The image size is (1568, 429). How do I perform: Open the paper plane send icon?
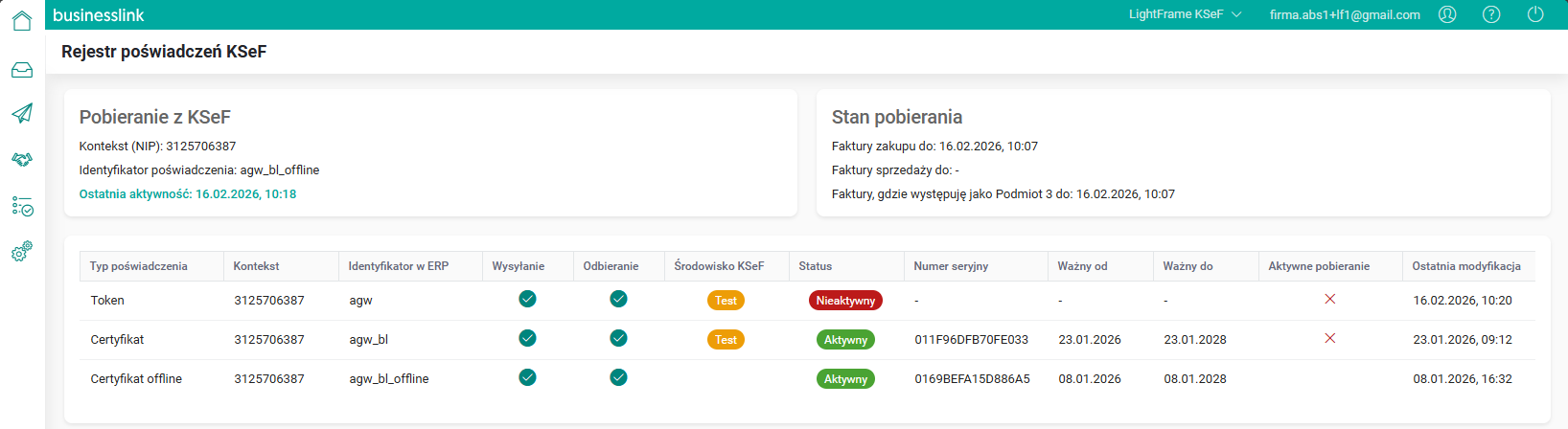tap(22, 113)
